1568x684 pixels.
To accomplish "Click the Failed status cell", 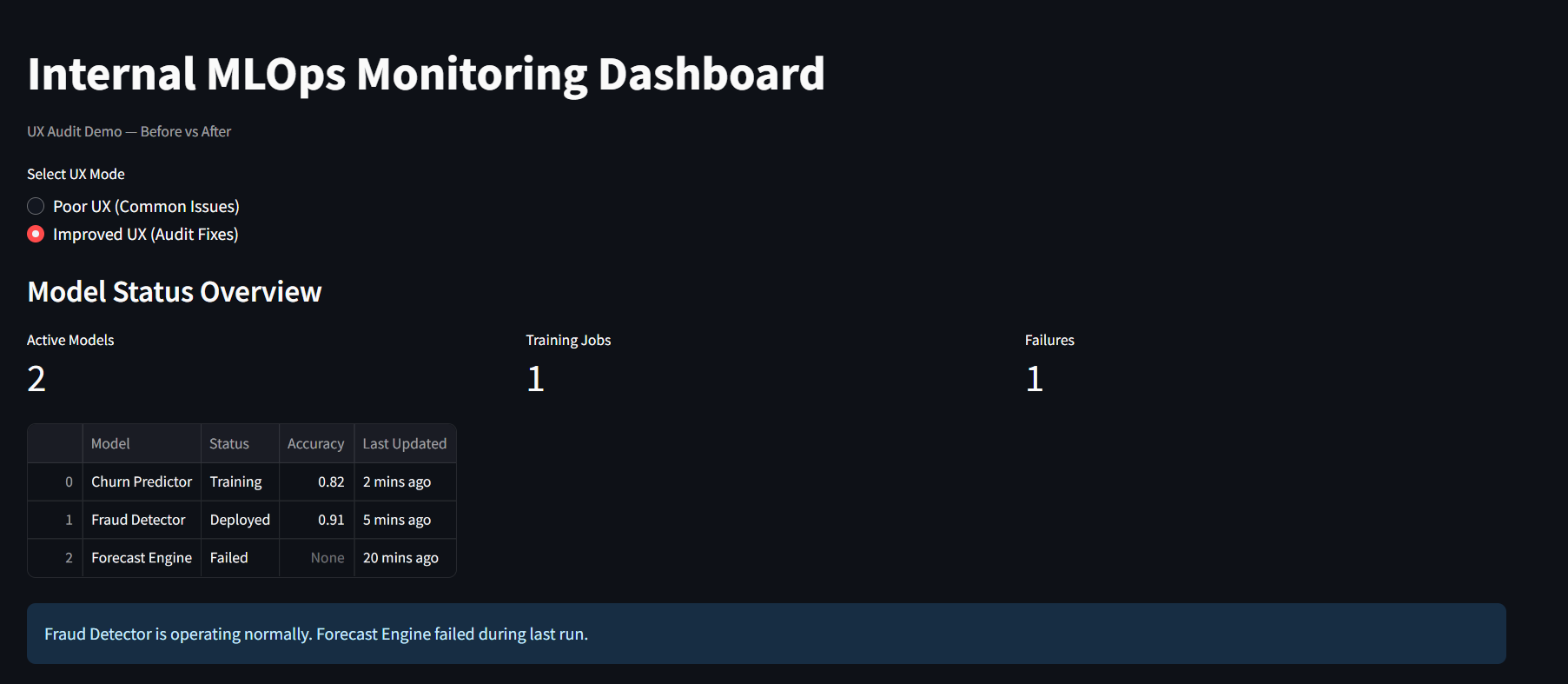I will point(229,558).
